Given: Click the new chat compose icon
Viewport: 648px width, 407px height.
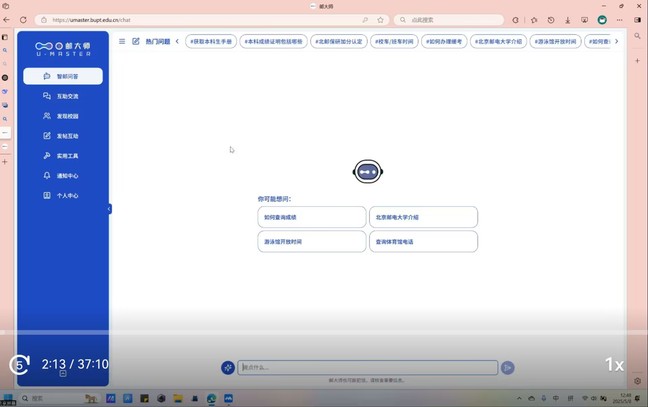Looking at the screenshot, I should tap(136, 42).
